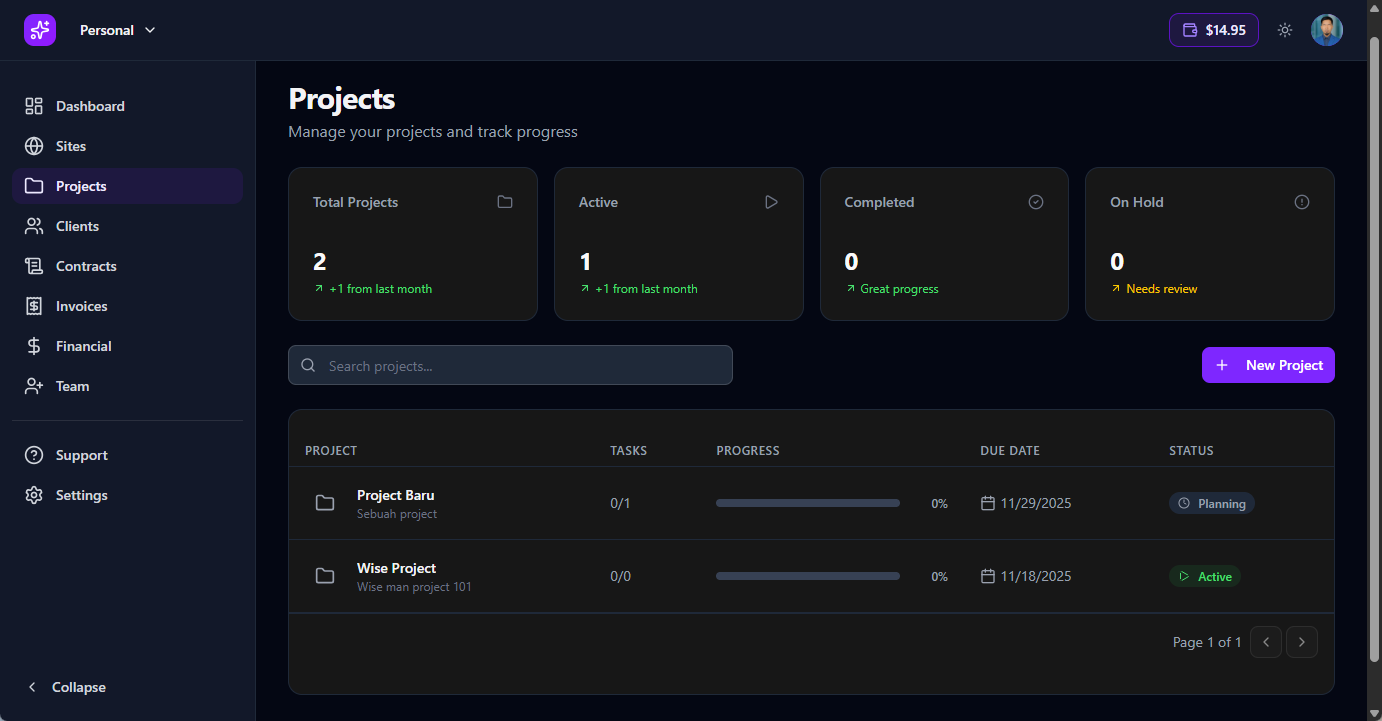1382x721 pixels.
Task: Open Dashboard from the sidebar
Action: point(90,106)
